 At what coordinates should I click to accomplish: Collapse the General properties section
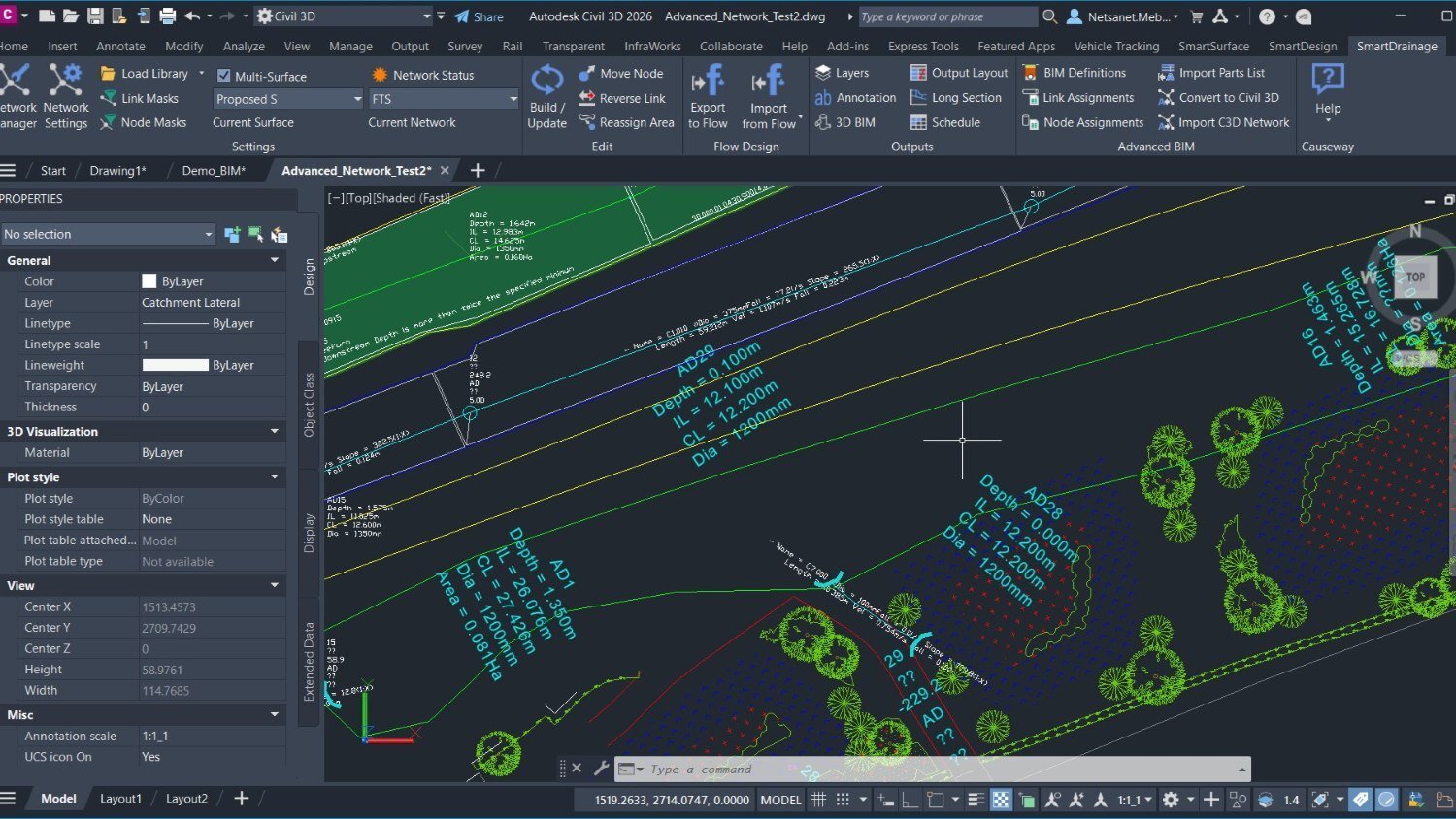tap(275, 260)
